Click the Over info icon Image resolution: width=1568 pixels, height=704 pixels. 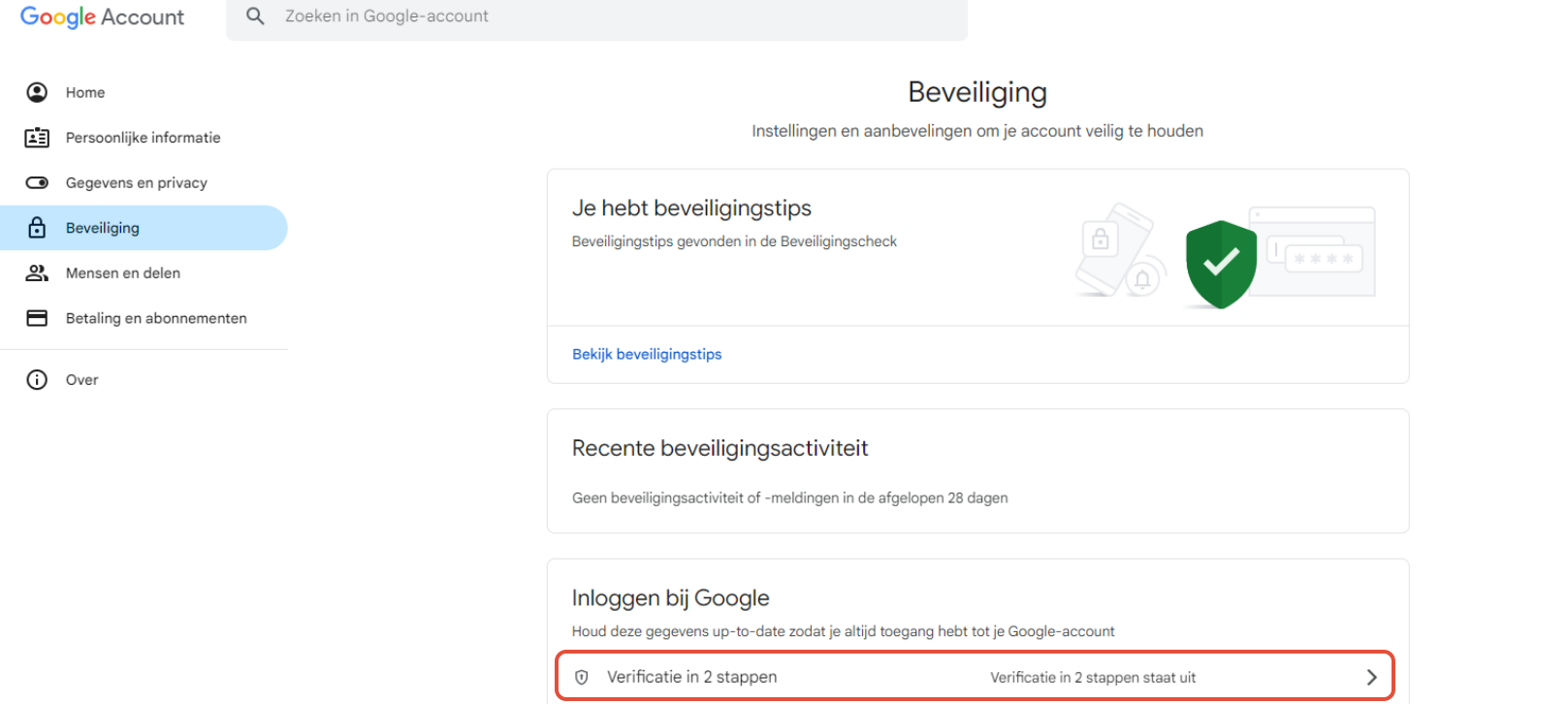(37, 379)
